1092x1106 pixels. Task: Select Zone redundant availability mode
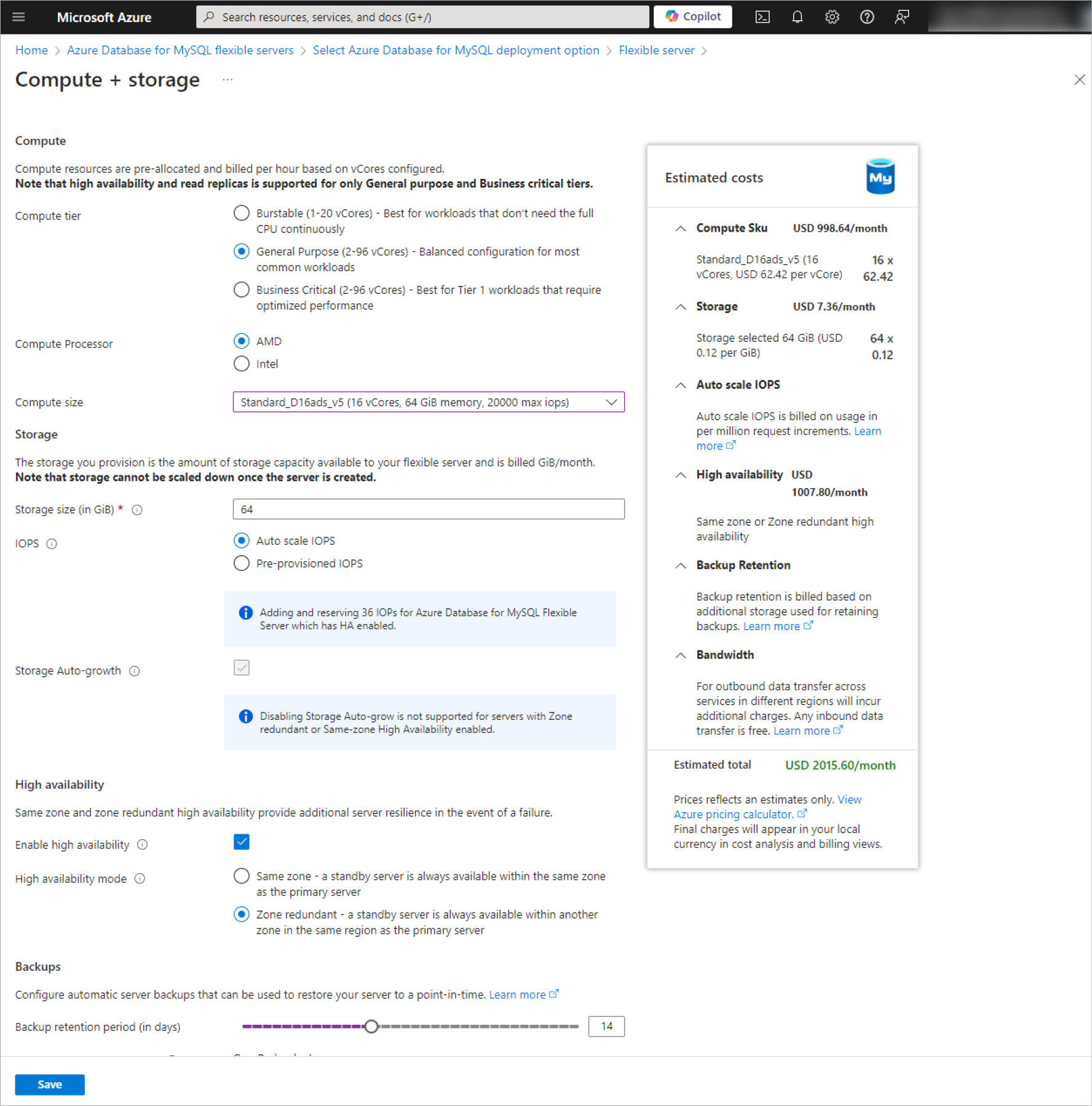tap(242, 914)
